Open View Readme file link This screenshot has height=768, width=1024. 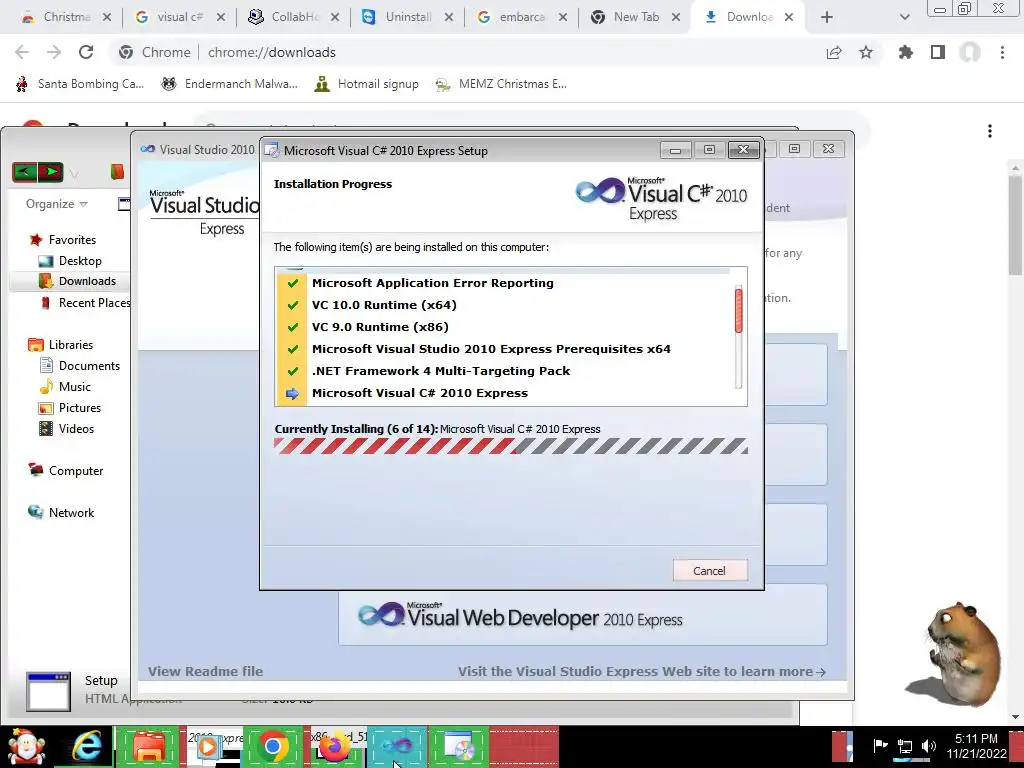(205, 671)
